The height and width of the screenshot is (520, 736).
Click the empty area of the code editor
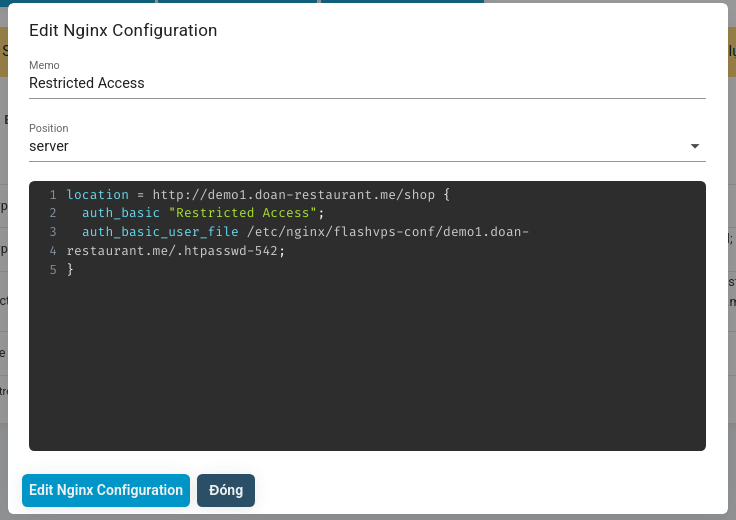tap(366, 370)
